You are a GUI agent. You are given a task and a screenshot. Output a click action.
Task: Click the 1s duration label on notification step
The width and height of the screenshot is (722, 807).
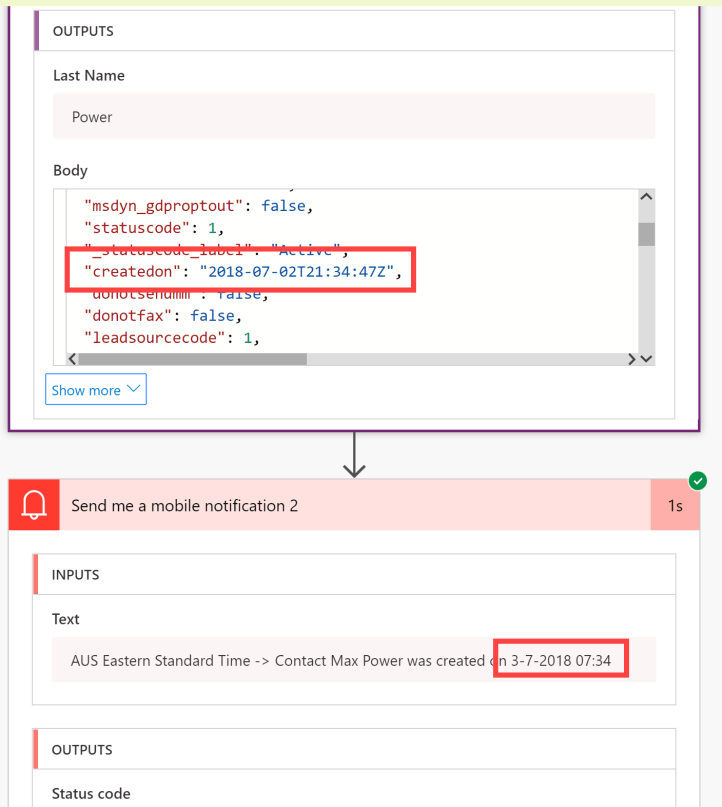coord(675,506)
